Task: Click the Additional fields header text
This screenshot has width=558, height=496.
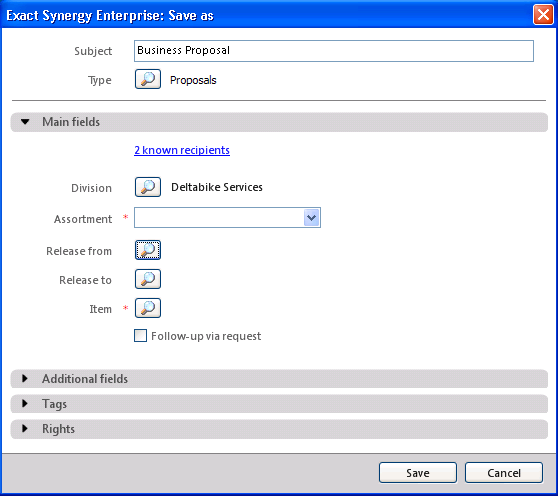Action: click(x=85, y=379)
